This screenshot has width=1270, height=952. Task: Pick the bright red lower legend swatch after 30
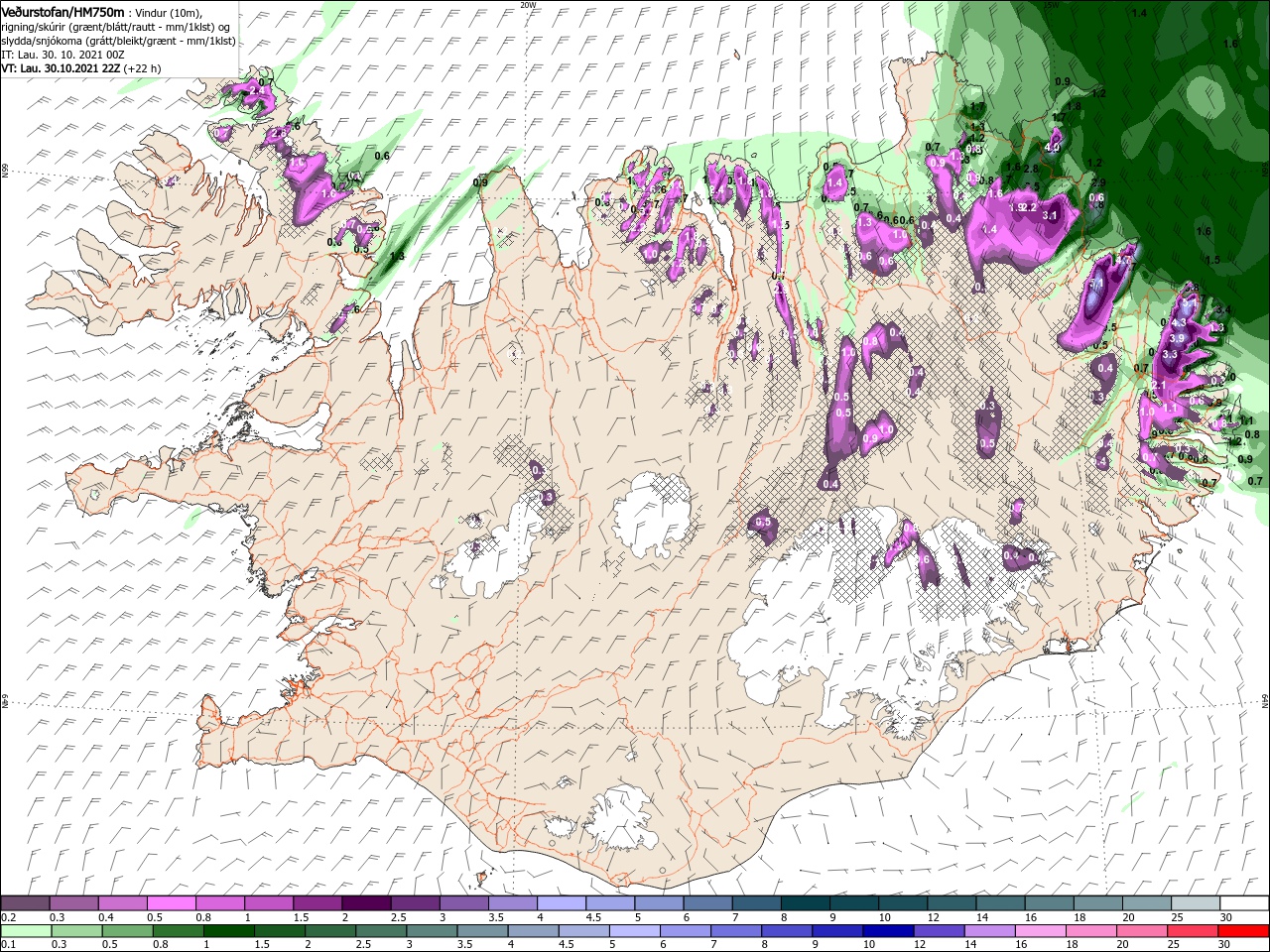[1244, 931]
